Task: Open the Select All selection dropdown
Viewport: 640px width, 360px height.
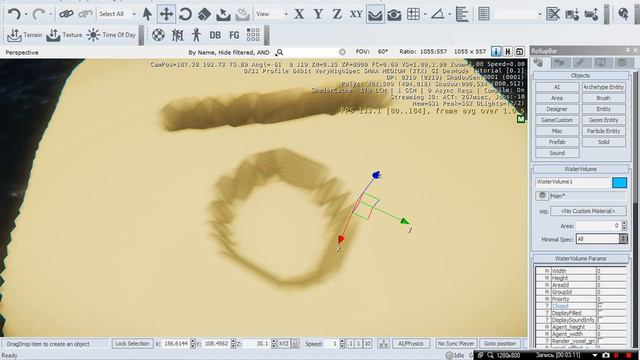Action: pos(117,14)
